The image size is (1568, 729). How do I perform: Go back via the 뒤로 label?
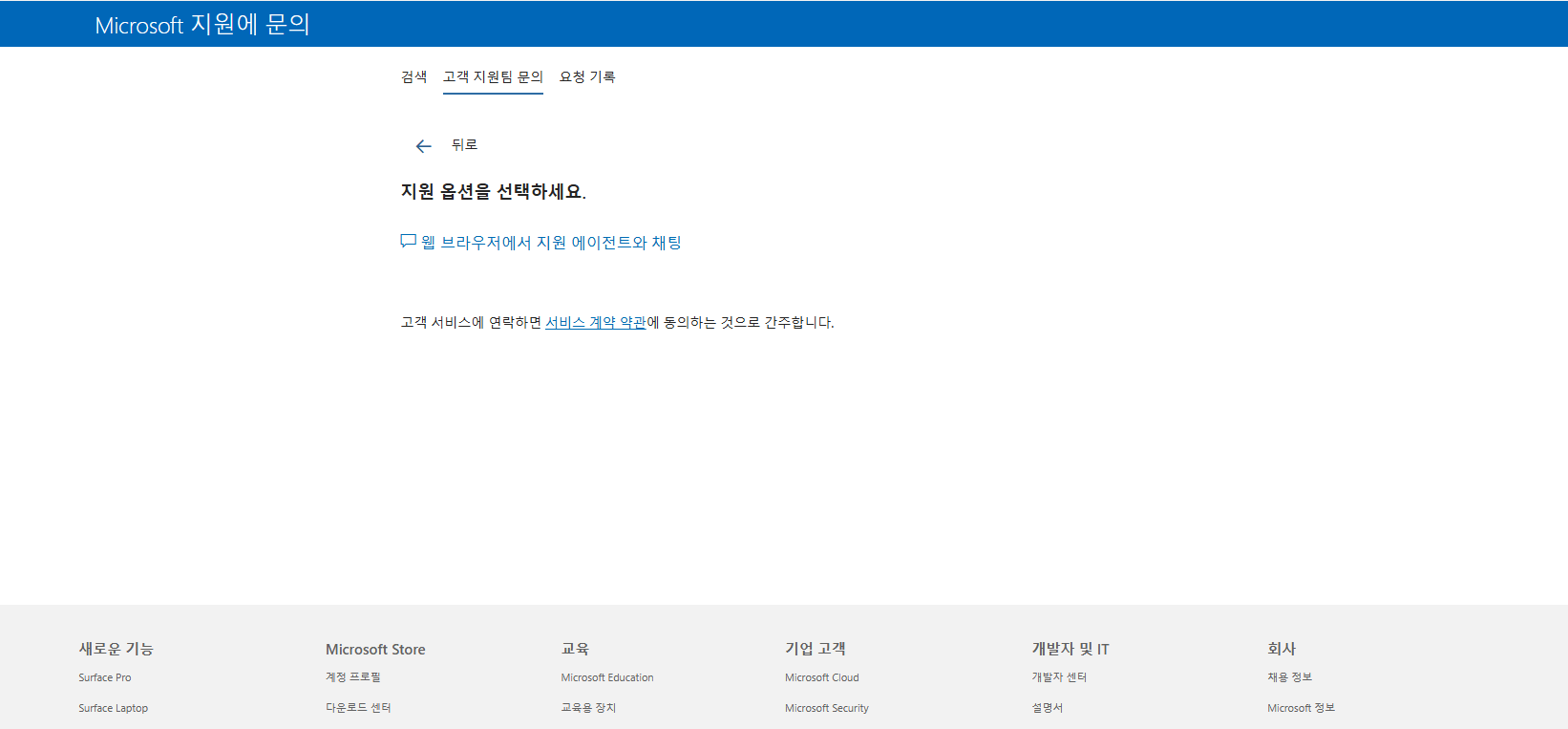(x=464, y=145)
